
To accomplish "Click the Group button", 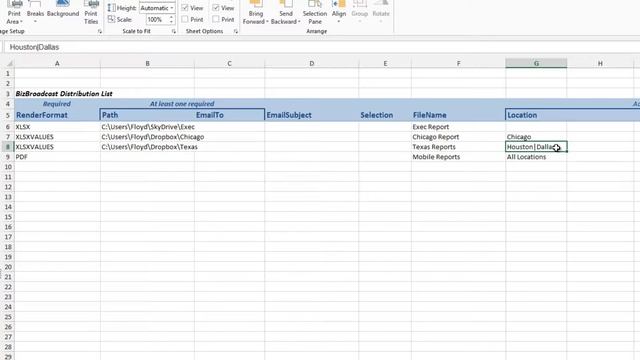I will [x=360, y=12].
